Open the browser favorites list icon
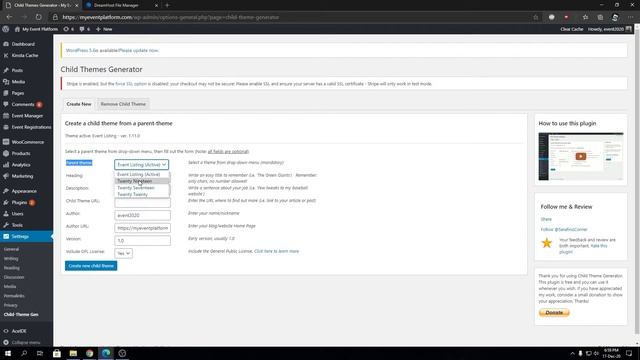This screenshot has width=640, height=360. click(585, 17)
